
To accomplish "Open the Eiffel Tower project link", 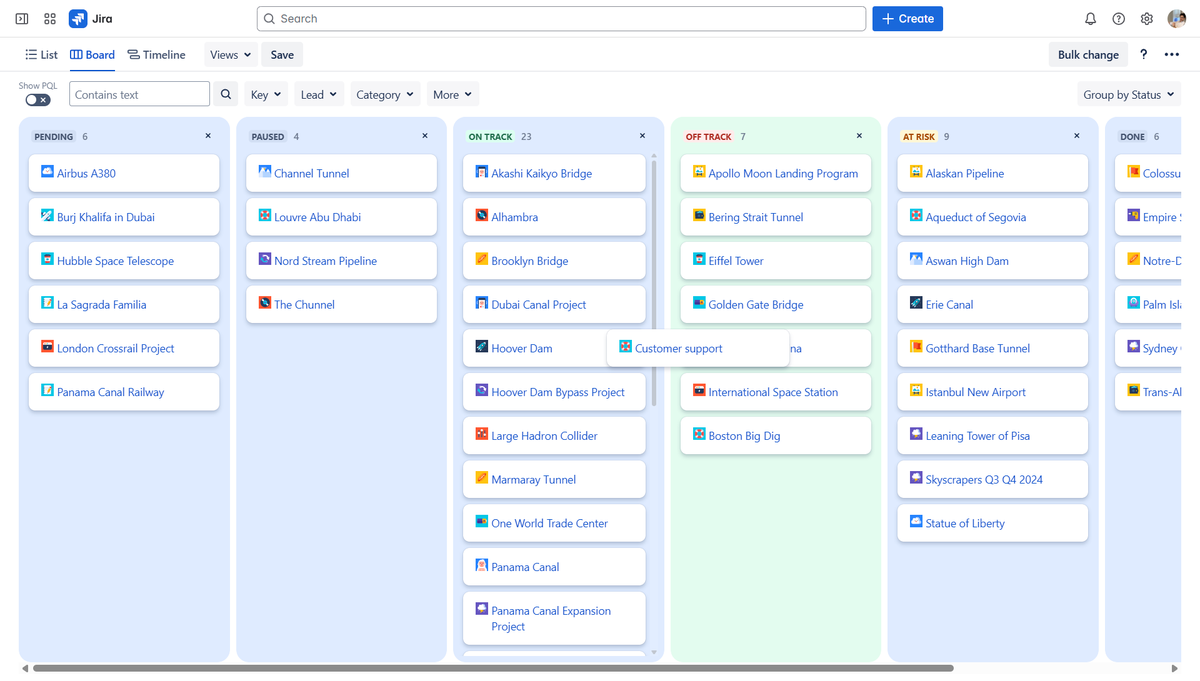I will tap(736, 261).
